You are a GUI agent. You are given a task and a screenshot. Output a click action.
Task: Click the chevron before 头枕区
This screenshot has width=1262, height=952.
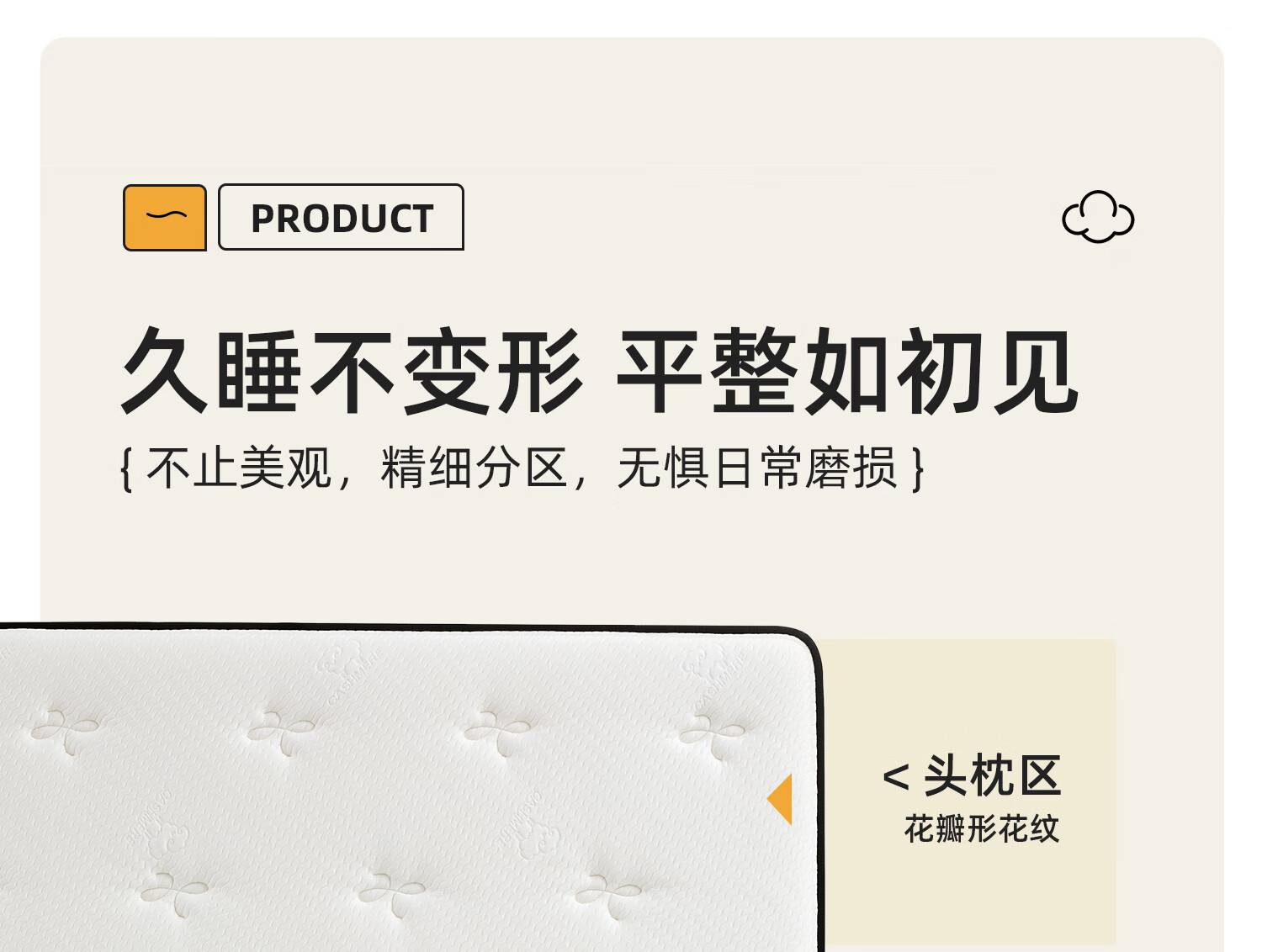[896, 777]
